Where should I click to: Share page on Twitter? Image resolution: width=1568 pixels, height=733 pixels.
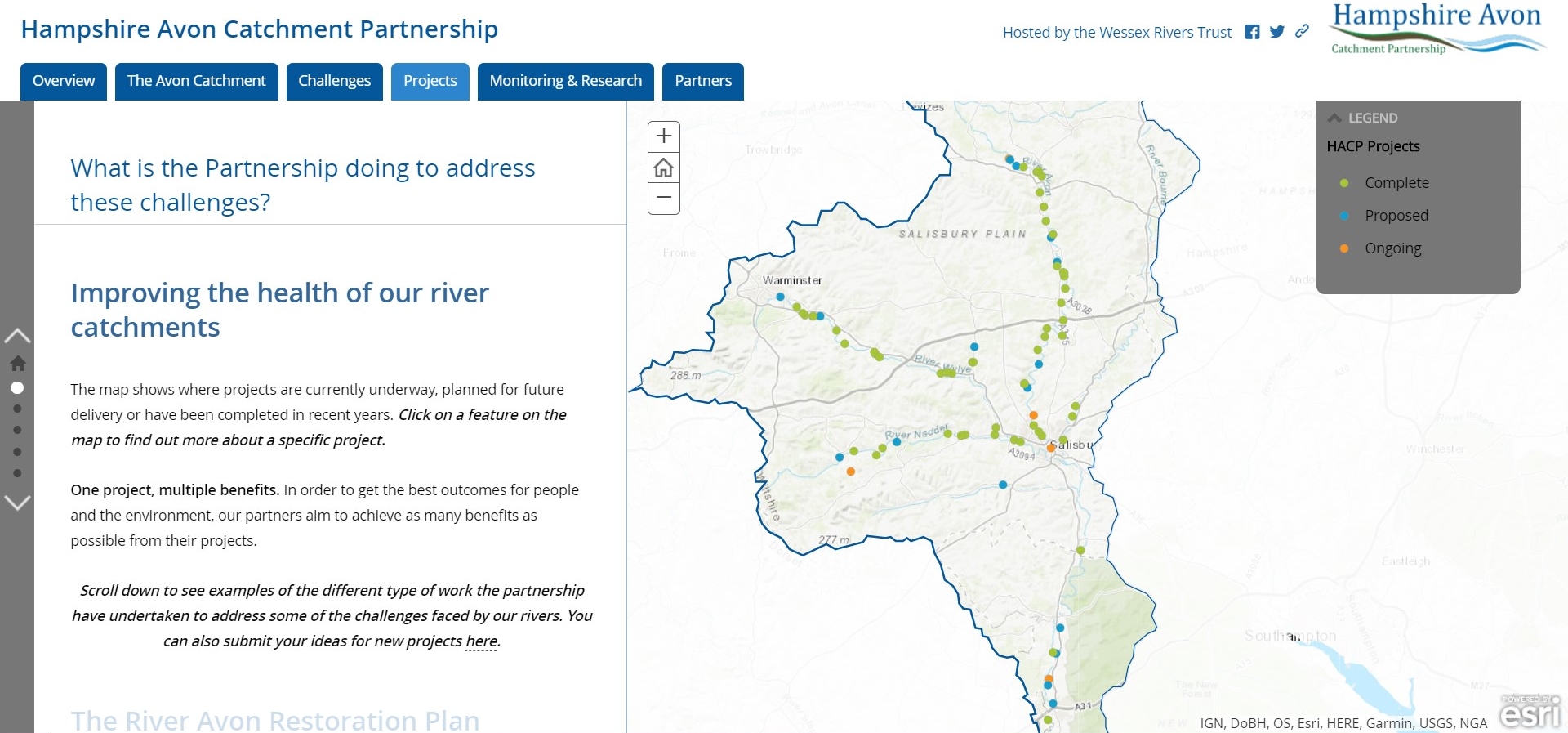click(x=1277, y=32)
